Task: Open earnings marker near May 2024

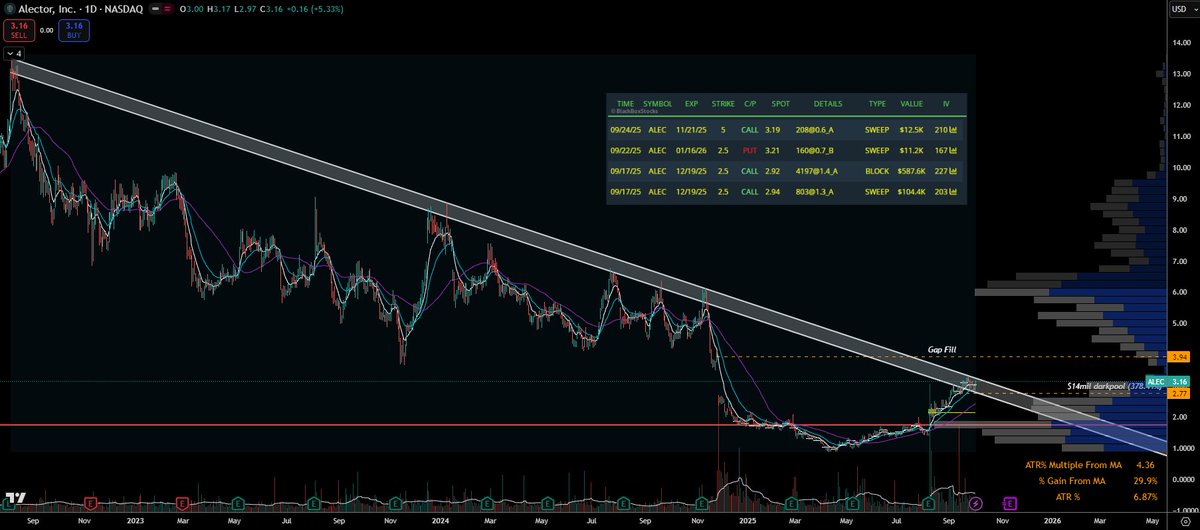Action: 549,502
